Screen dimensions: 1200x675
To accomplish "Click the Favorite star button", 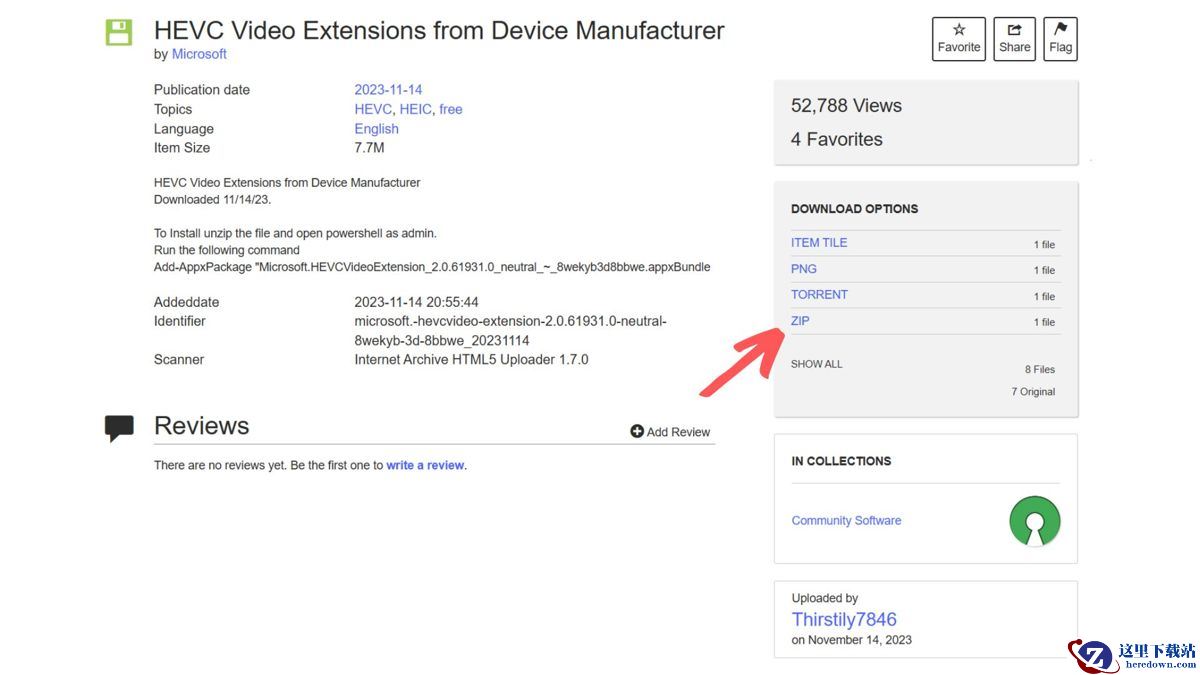I will pyautogui.click(x=959, y=39).
